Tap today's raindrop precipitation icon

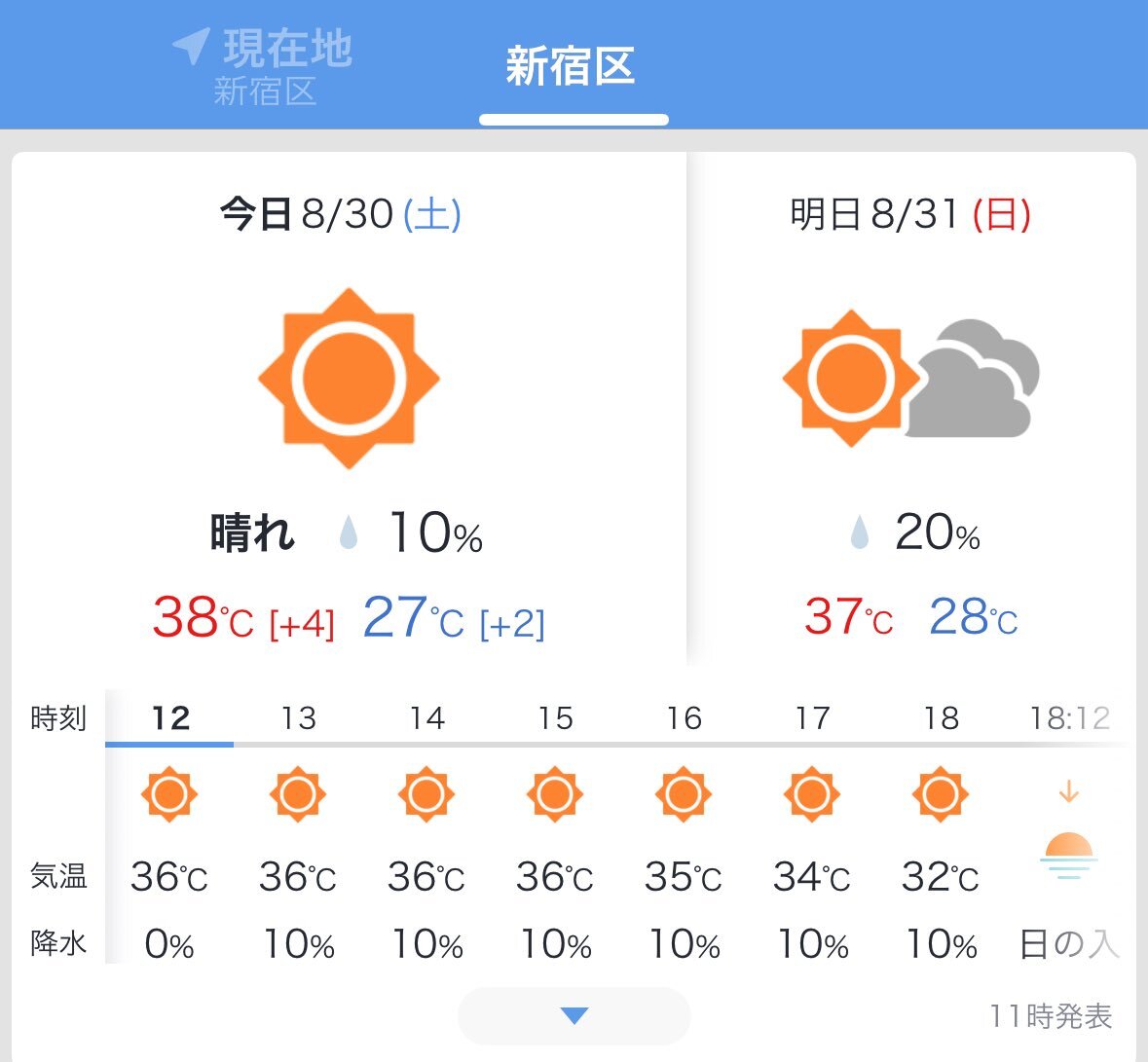coord(350,532)
